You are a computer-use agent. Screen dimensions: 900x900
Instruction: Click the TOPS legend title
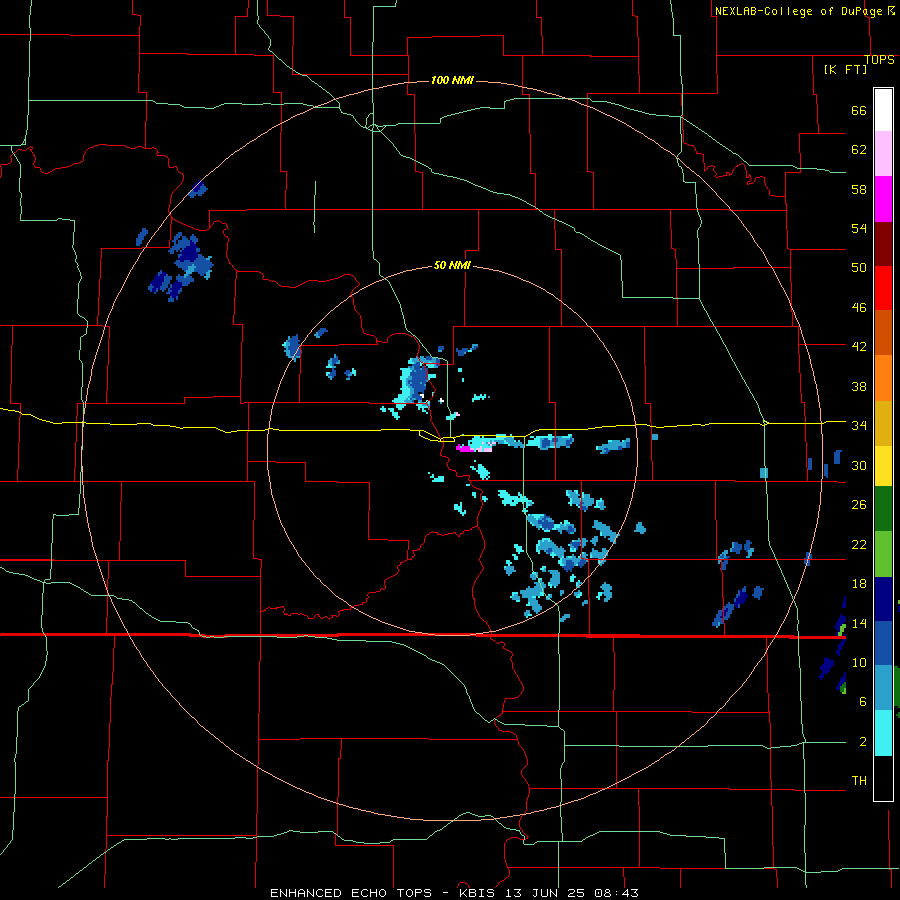pos(879,59)
